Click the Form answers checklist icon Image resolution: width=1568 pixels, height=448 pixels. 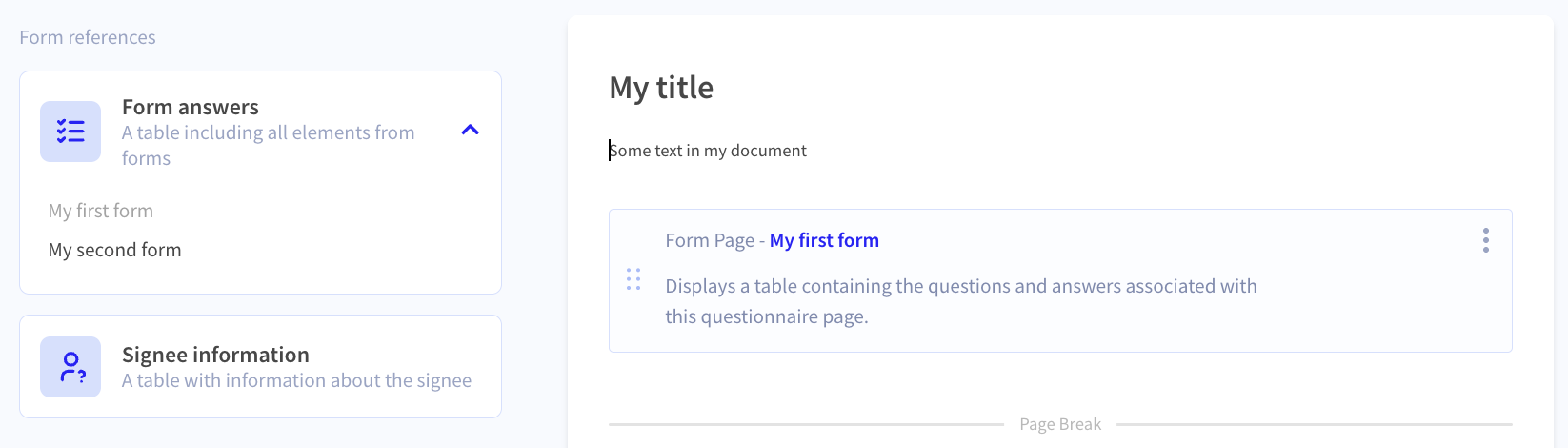point(70,132)
